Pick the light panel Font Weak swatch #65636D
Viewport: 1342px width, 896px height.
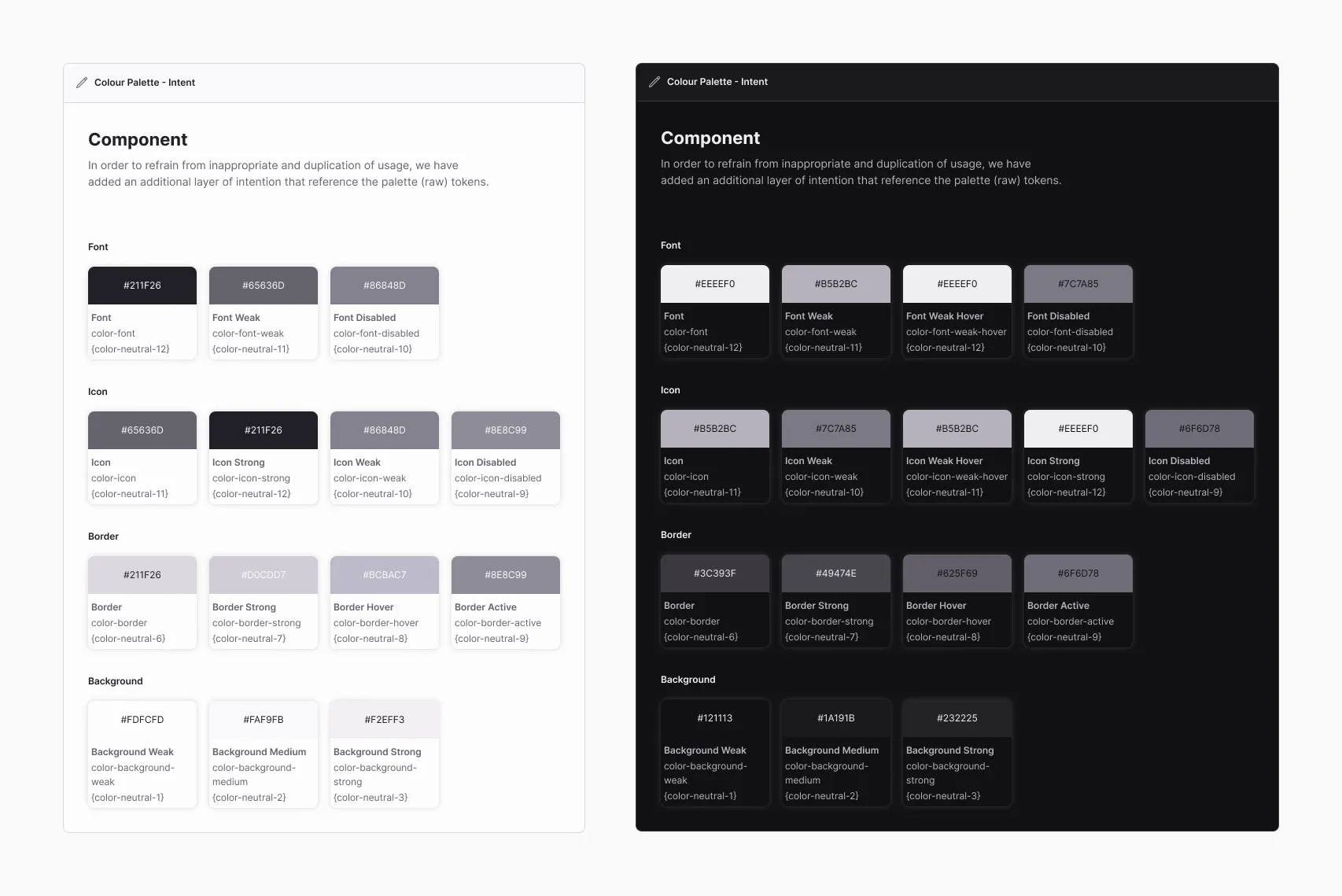click(x=264, y=286)
